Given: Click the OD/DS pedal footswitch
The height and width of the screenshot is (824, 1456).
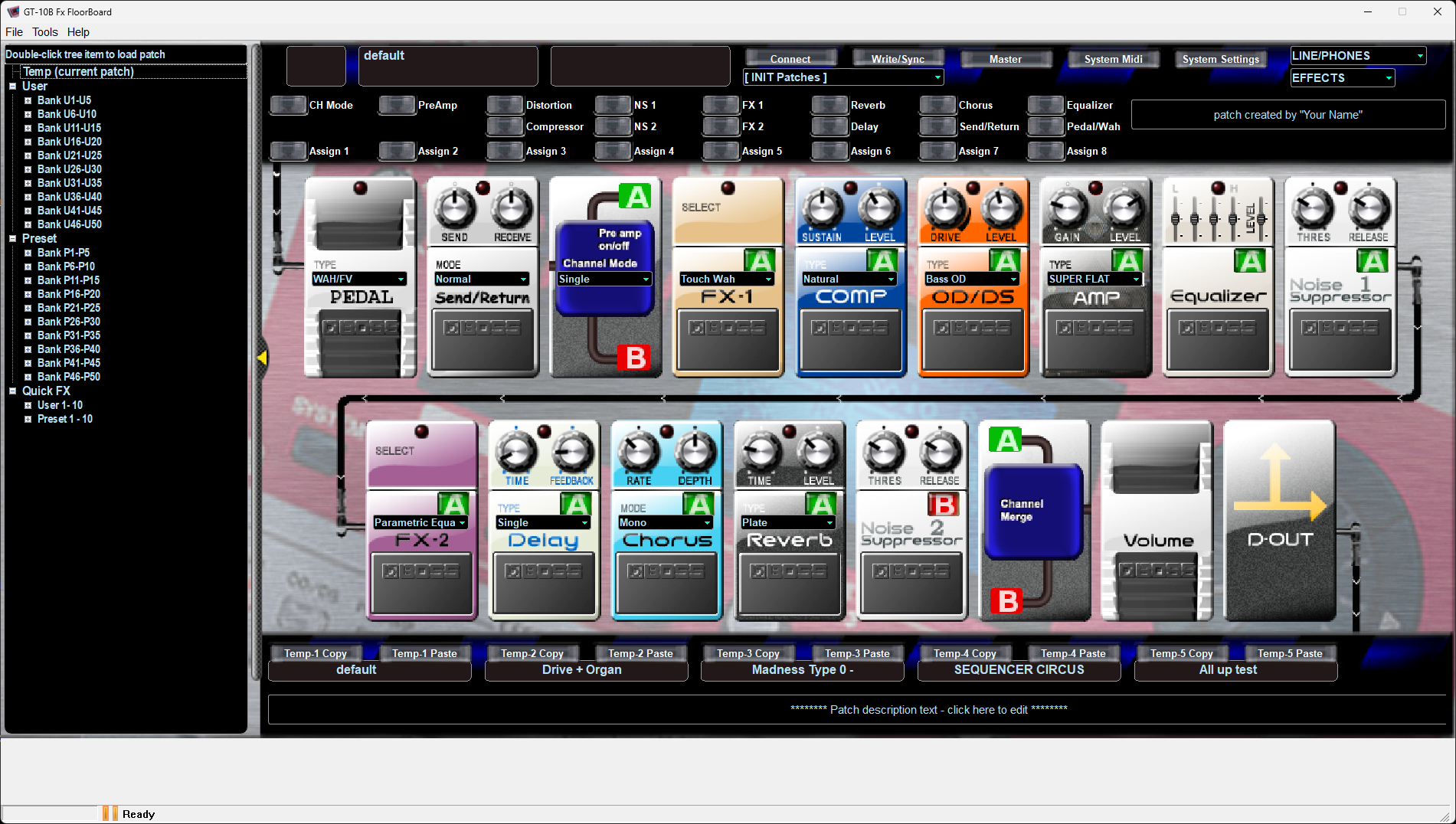Looking at the screenshot, I should click(x=973, y=341).
